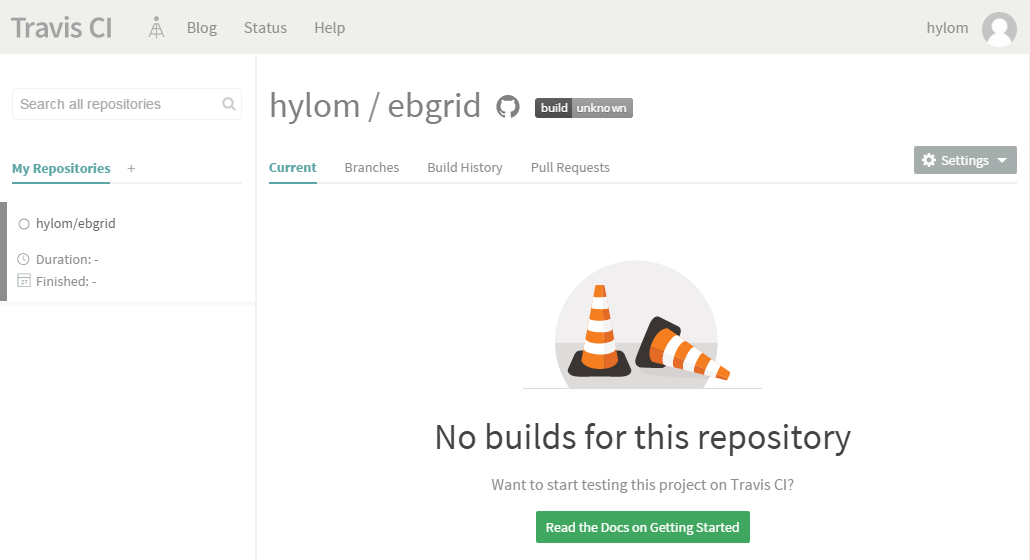
Task: Open the Status page link
Action: tap(265, 28)
